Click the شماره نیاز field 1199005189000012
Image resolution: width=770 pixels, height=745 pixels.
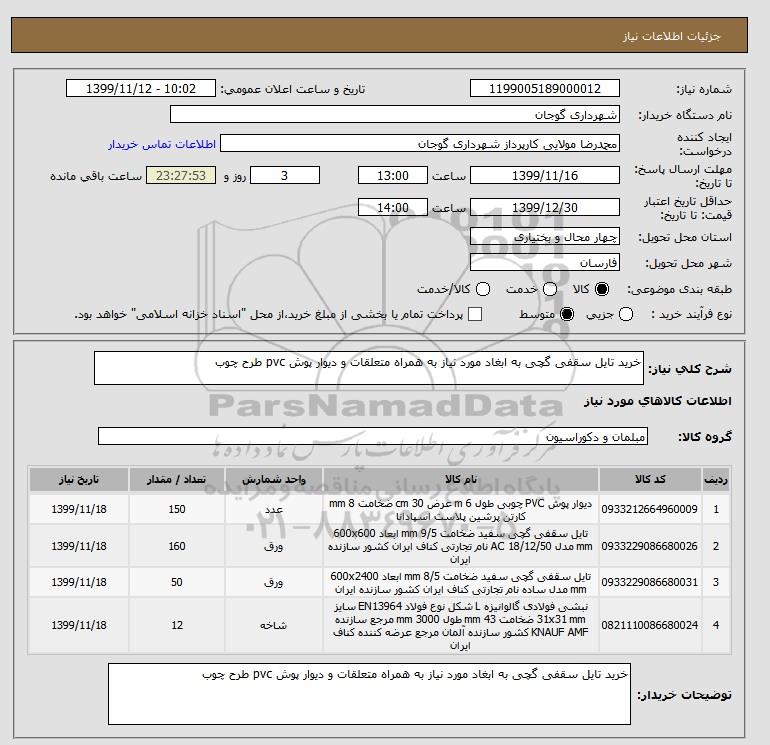[545, 88]
